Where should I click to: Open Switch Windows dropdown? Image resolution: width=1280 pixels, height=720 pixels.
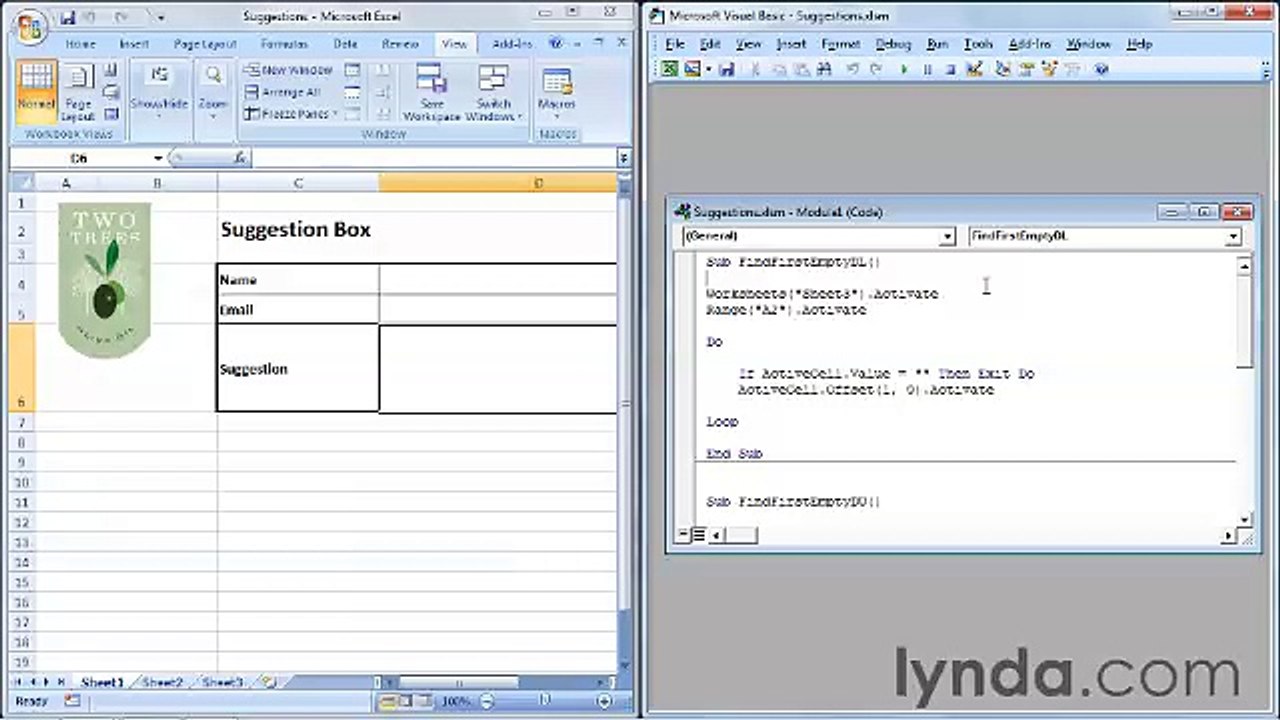(x=493, y=92)
